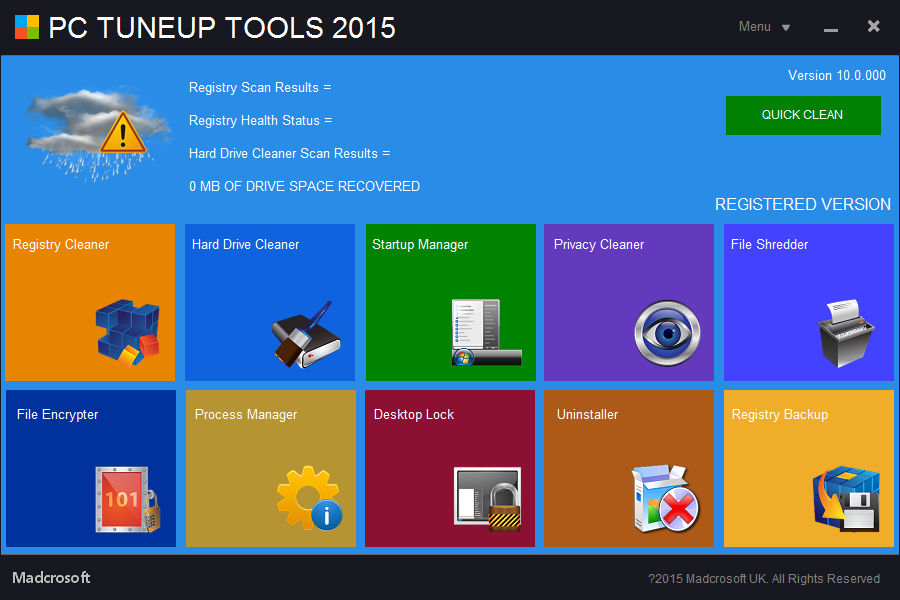
Task: Close the PC Tuneup Tools window
Action: tap(874, 26)
